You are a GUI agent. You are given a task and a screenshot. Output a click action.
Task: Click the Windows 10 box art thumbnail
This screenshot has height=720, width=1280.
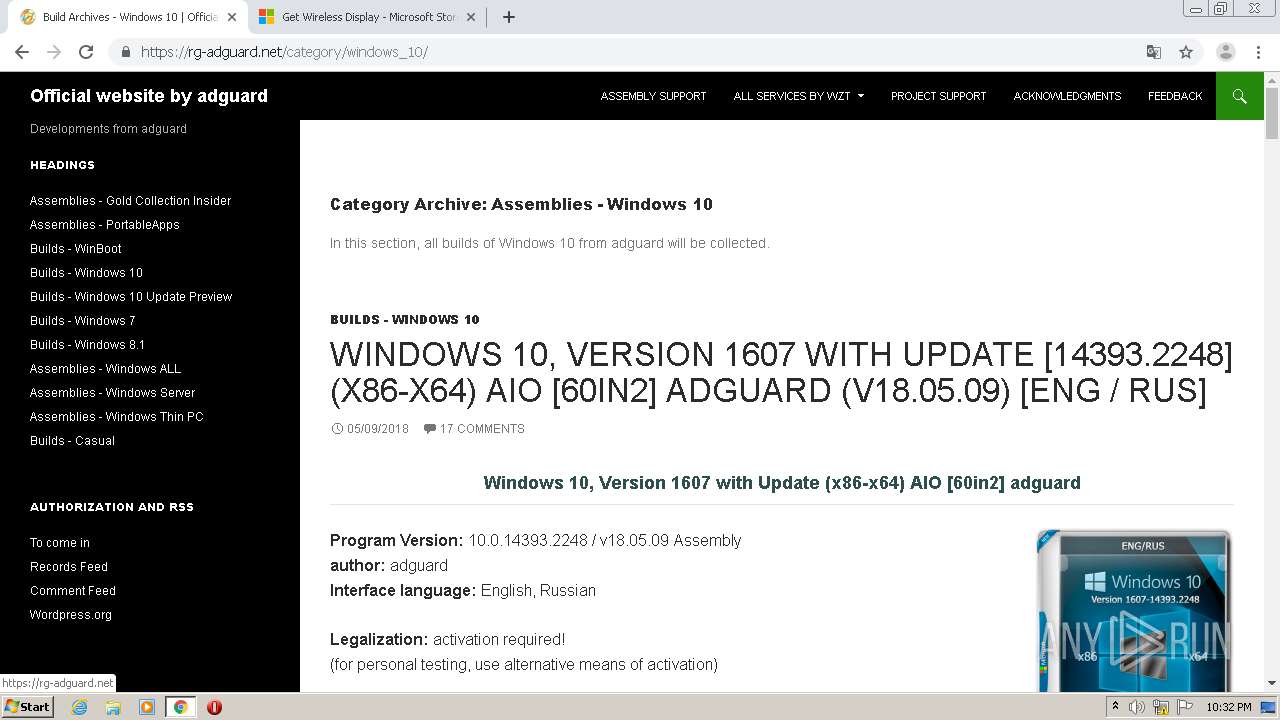pyautogui.click(x=1134, y=611)
